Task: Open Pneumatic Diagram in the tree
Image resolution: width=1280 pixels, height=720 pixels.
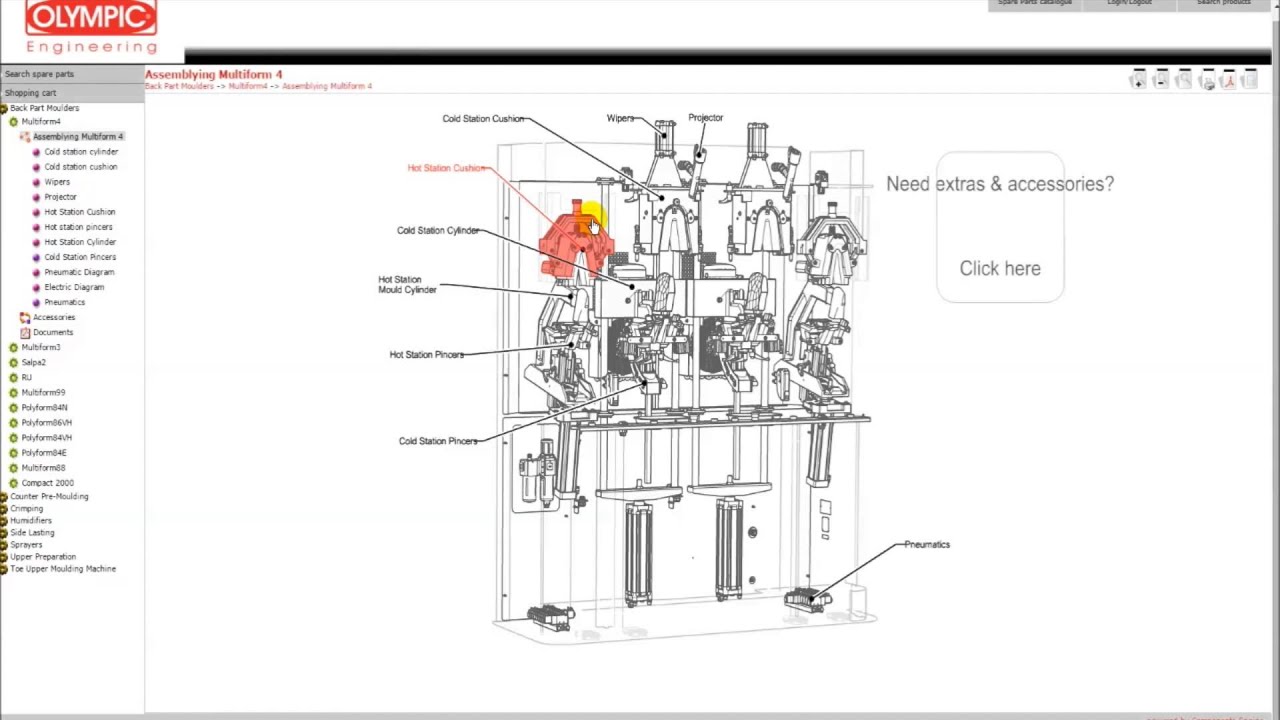Action: [x=79, y=272]
